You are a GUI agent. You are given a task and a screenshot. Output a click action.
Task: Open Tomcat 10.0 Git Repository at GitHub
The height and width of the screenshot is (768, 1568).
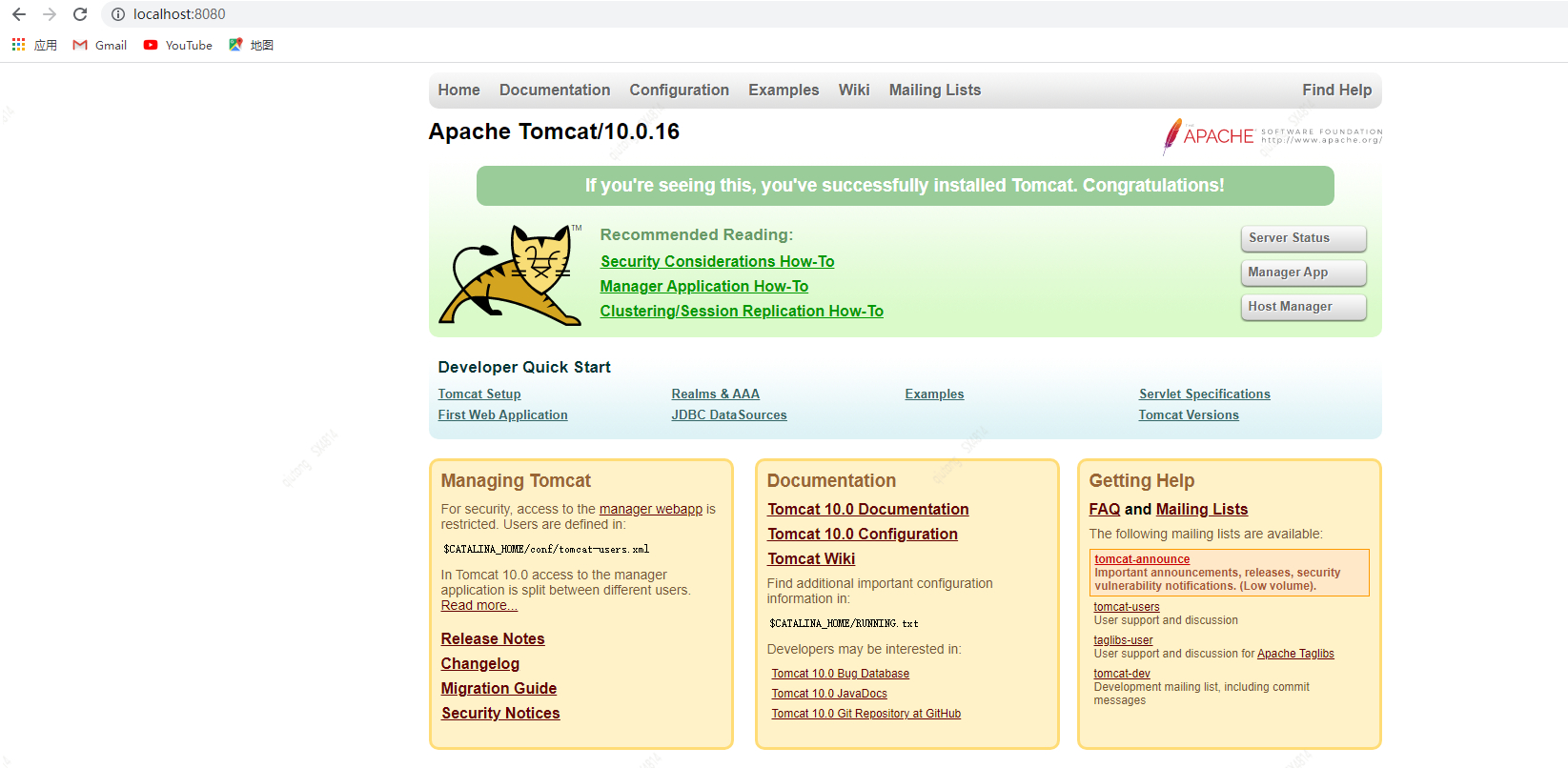pos(866,714)
